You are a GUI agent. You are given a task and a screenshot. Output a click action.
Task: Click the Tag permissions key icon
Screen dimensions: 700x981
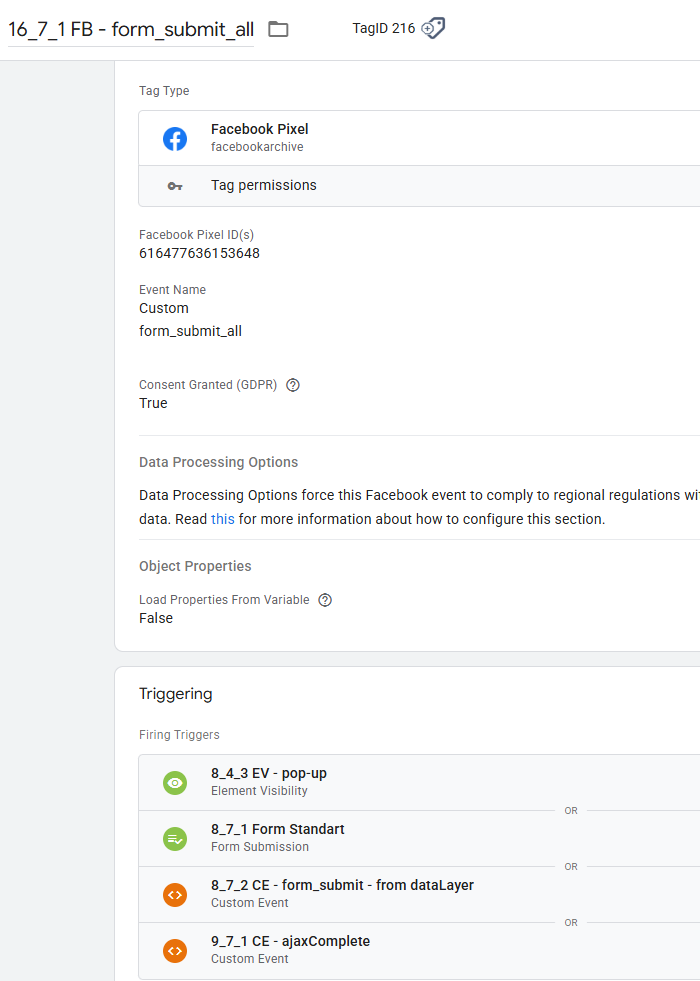click(175, 186)
